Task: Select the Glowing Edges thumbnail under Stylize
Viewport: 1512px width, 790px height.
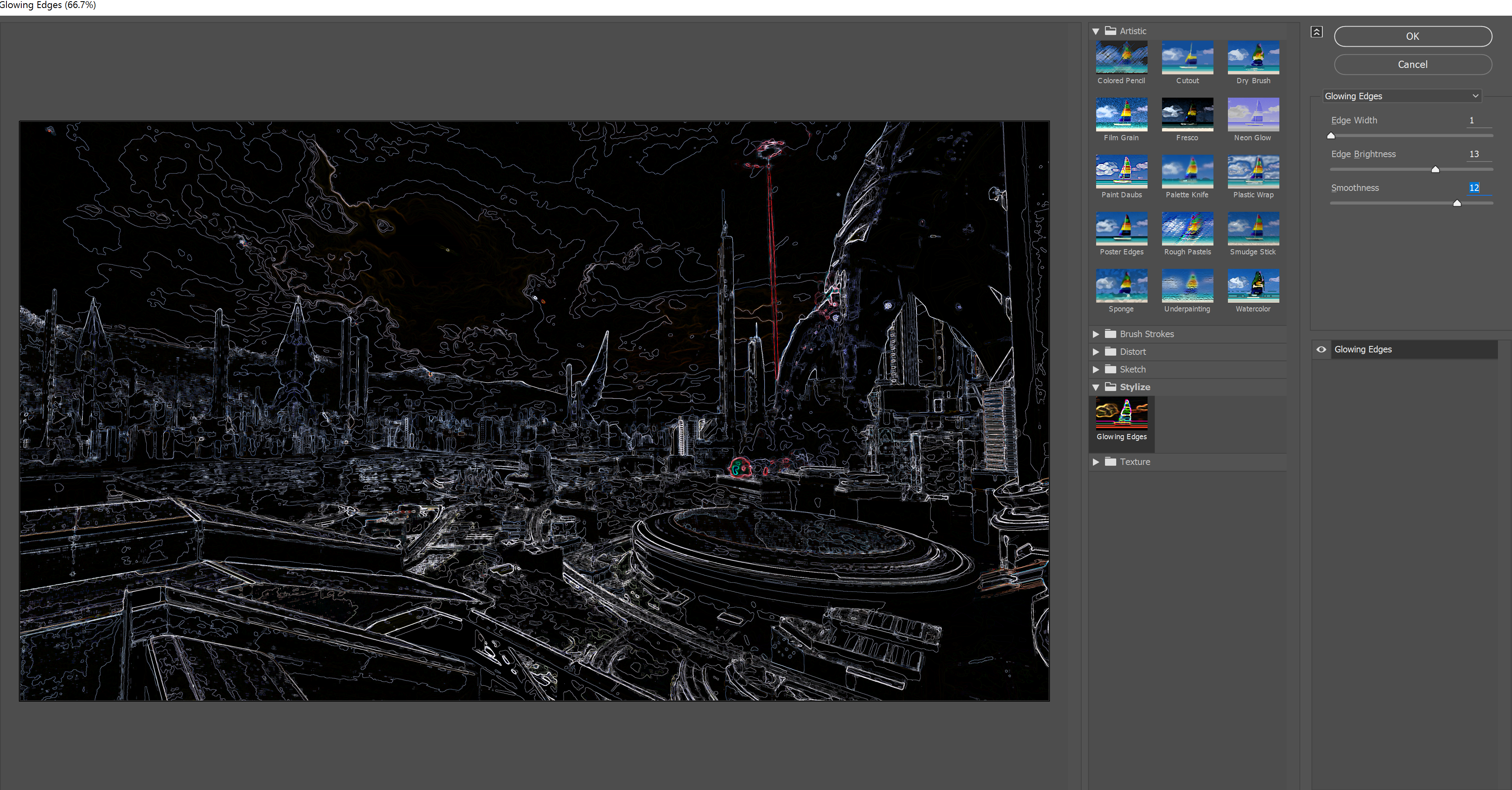Action: click(1121, 414)
